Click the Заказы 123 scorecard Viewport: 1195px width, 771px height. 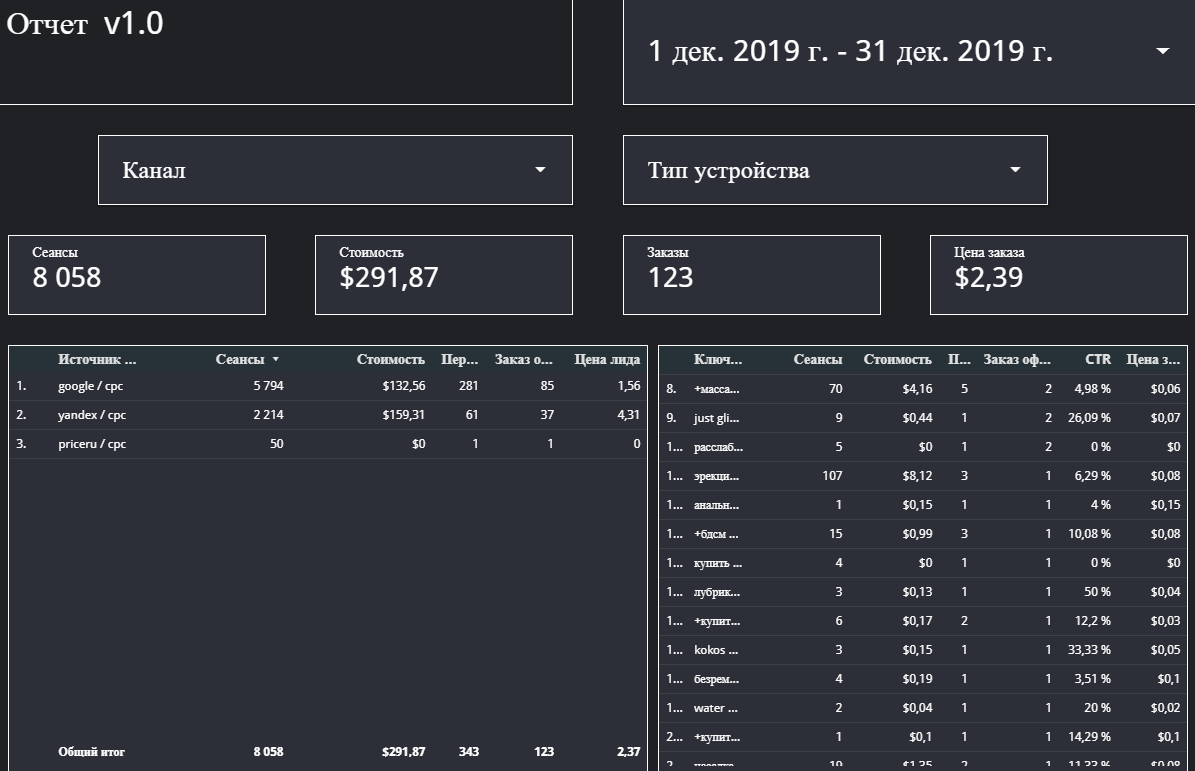coord(751,275)
